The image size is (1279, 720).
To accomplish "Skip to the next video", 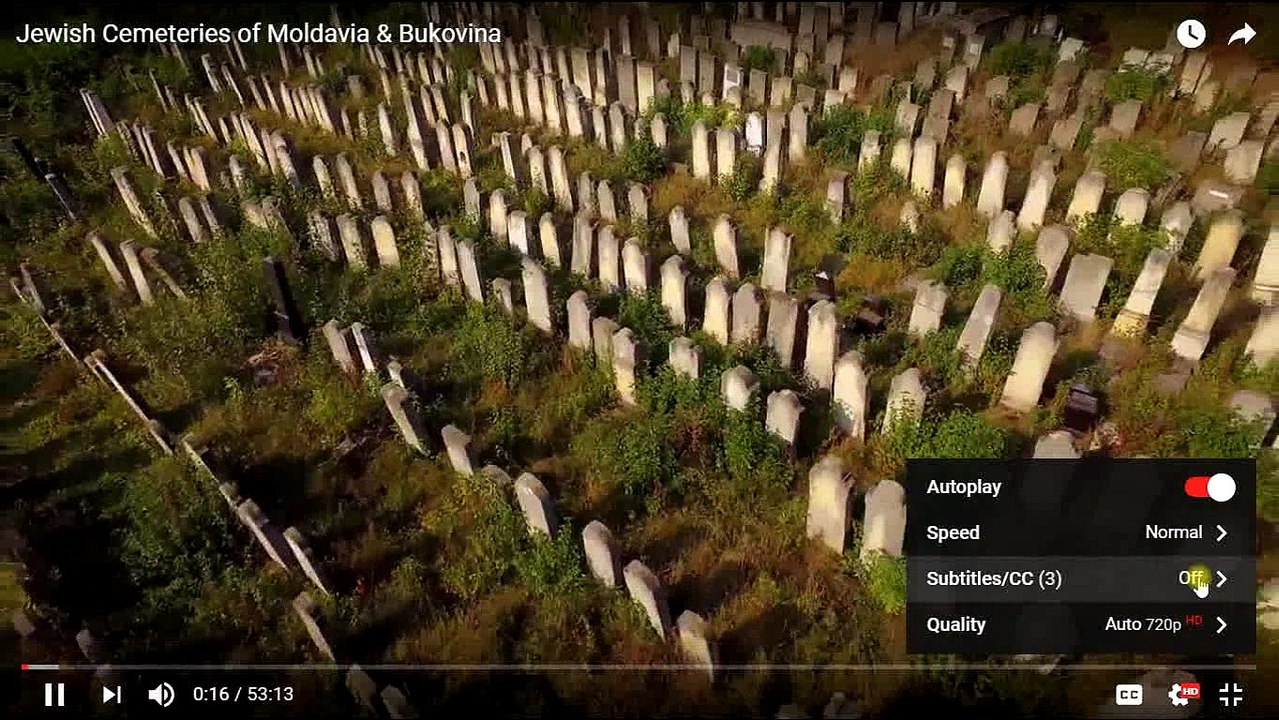I will (x=112, y=694).
